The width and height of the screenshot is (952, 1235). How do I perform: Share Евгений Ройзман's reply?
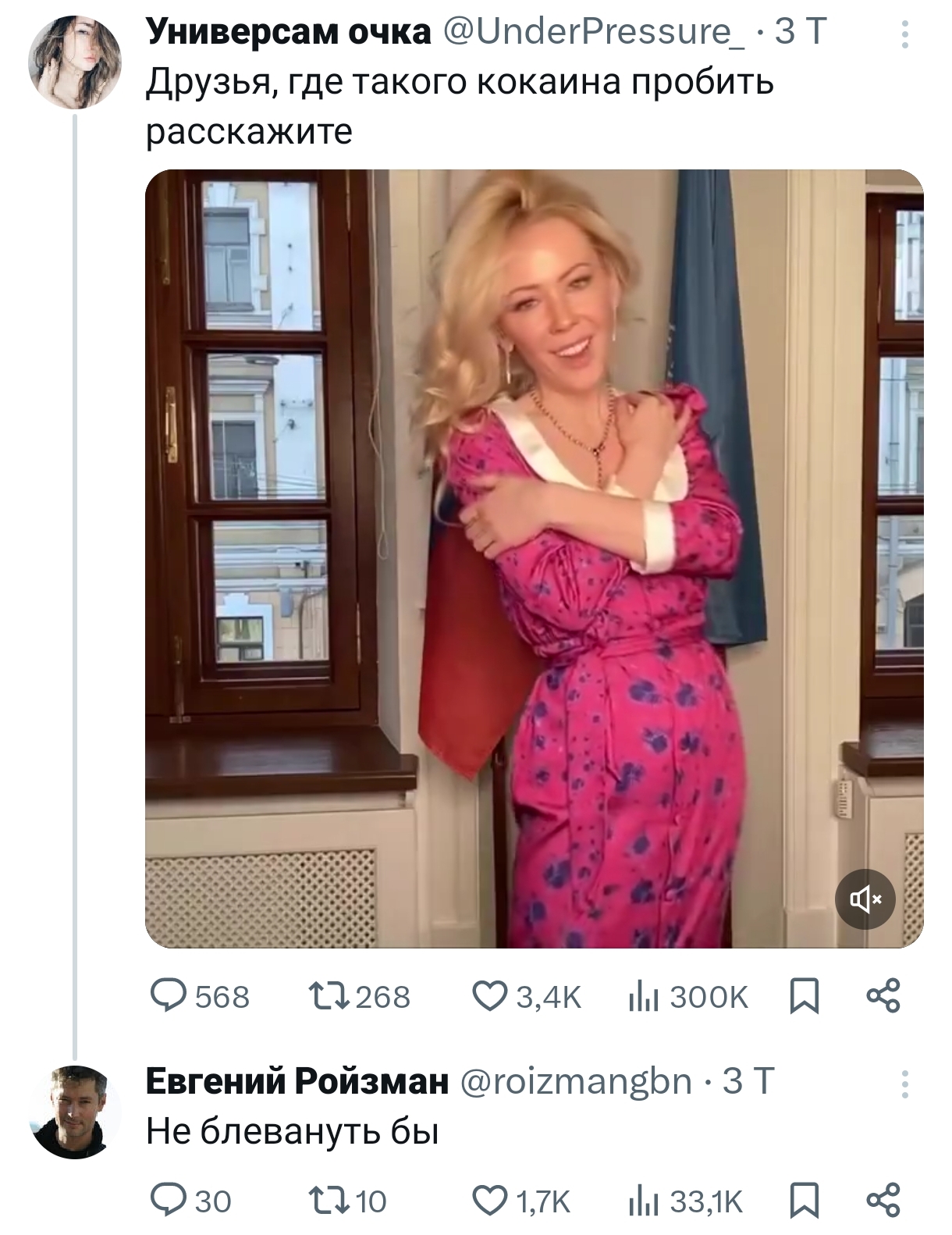click(883, 1200)
